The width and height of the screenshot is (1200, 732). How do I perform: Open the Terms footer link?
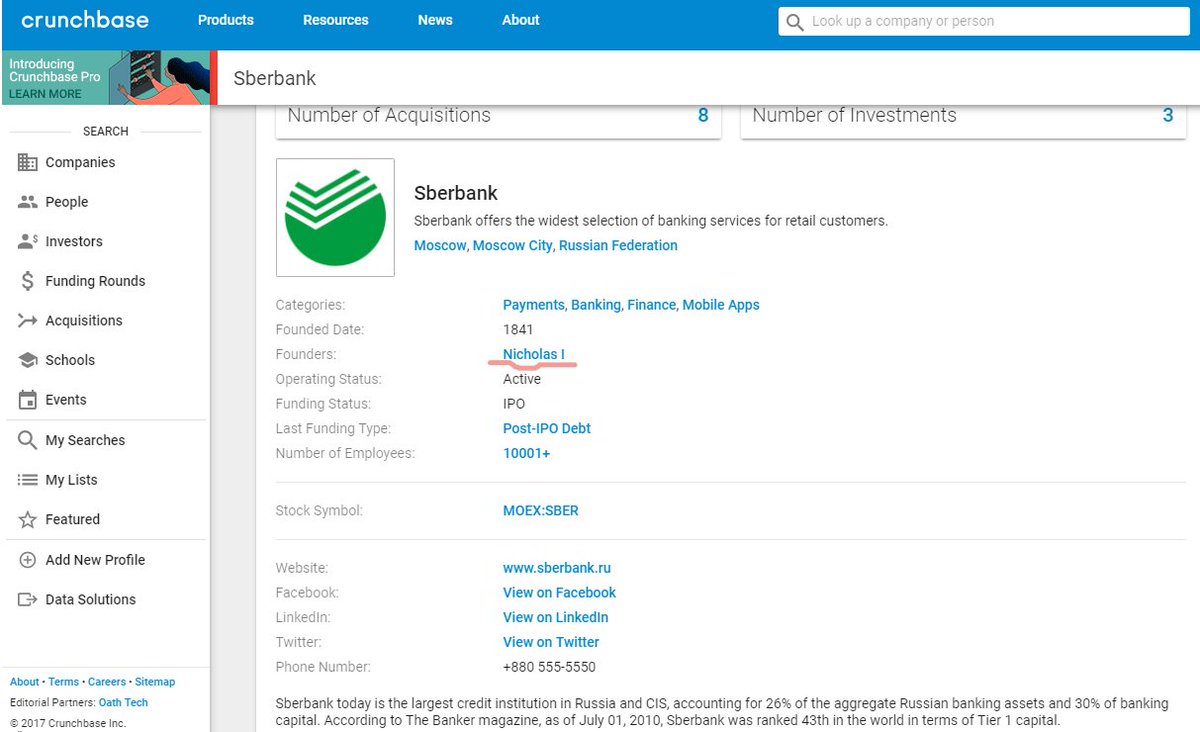click(64, 682)
